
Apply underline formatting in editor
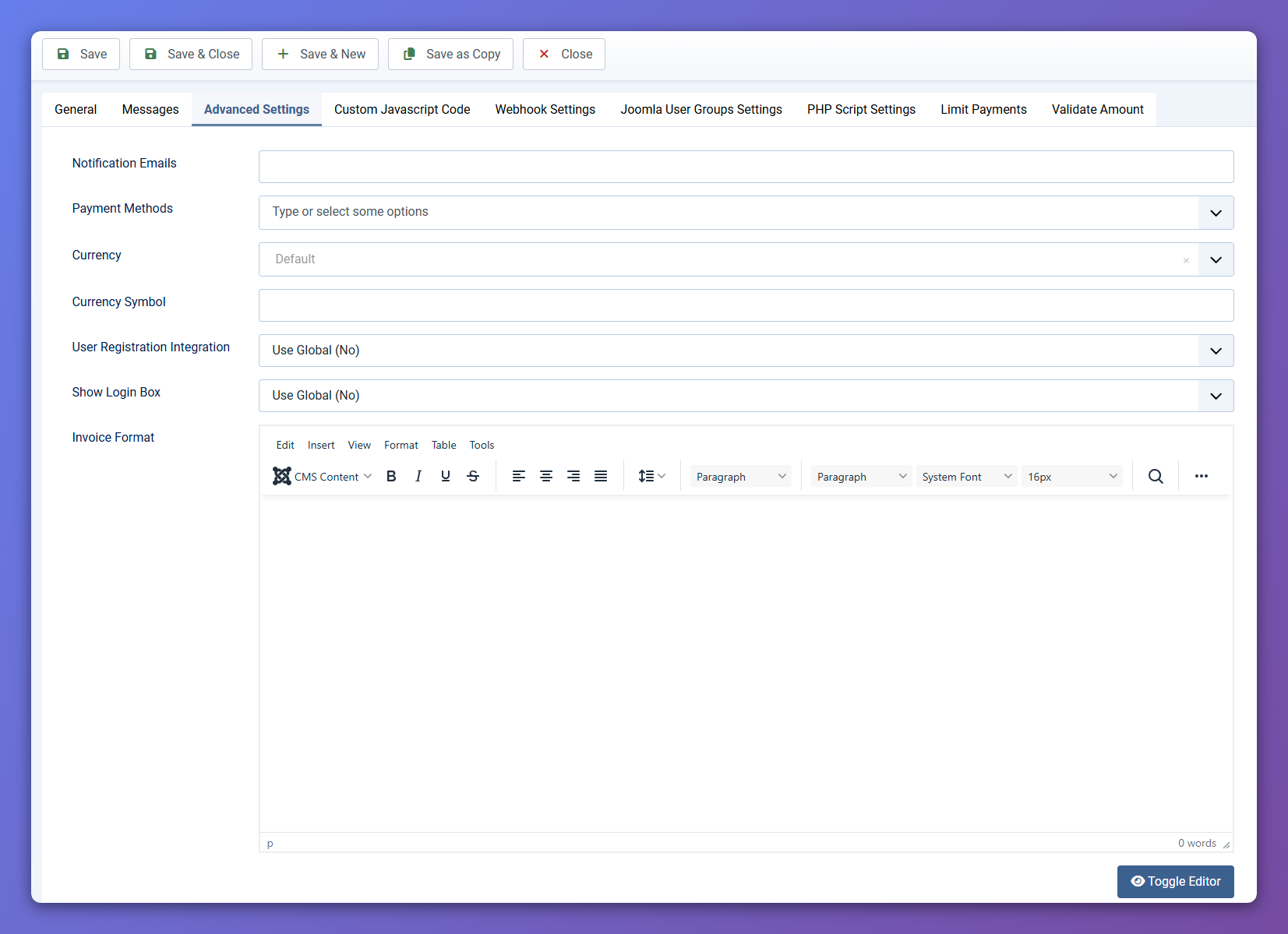click(x=446, y=476)
